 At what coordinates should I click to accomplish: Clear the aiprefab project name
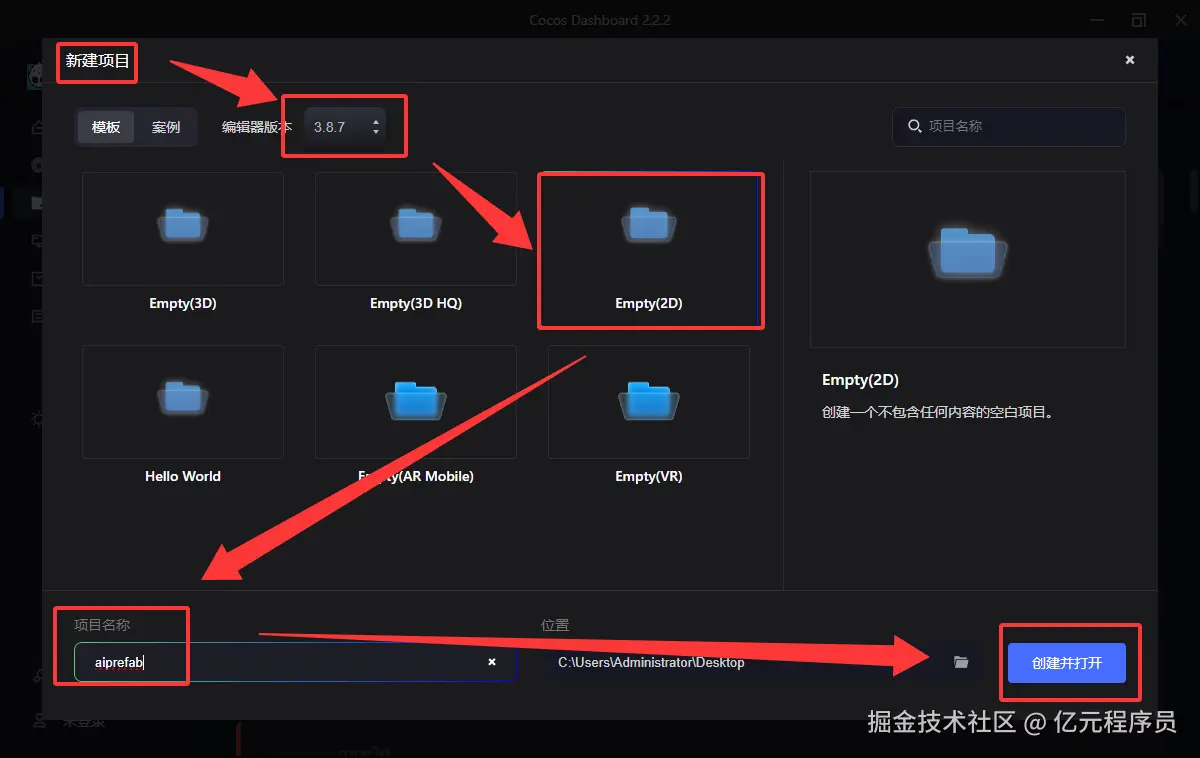(492, 662)
